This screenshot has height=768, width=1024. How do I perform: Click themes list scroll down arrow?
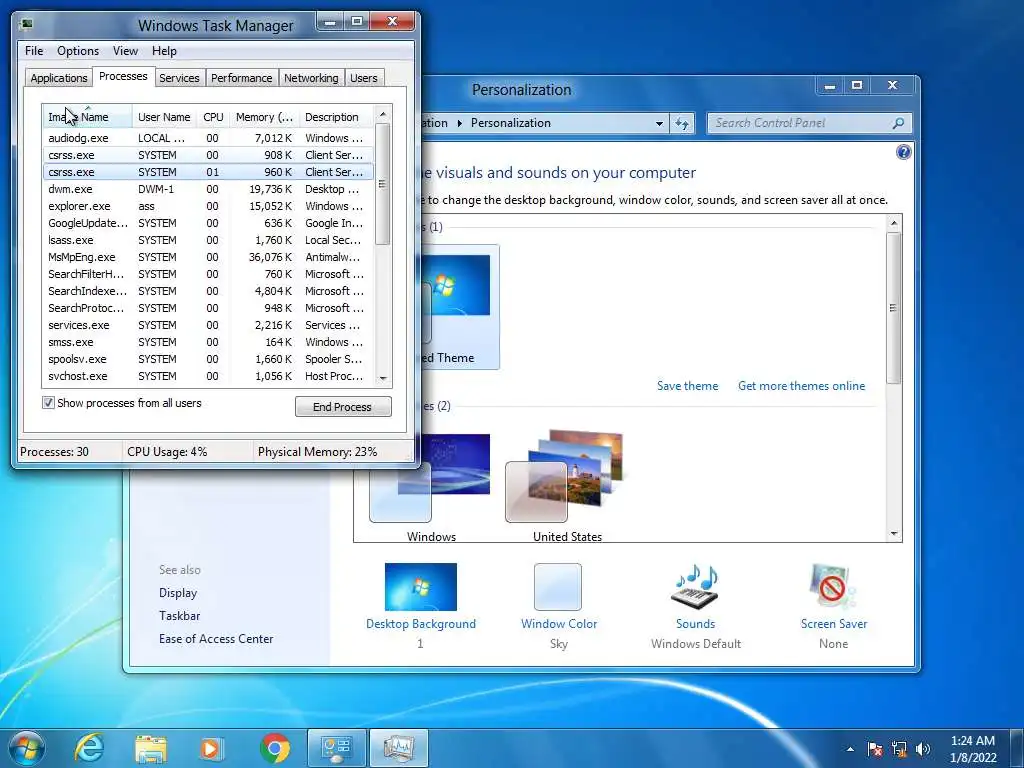(894, 534)
